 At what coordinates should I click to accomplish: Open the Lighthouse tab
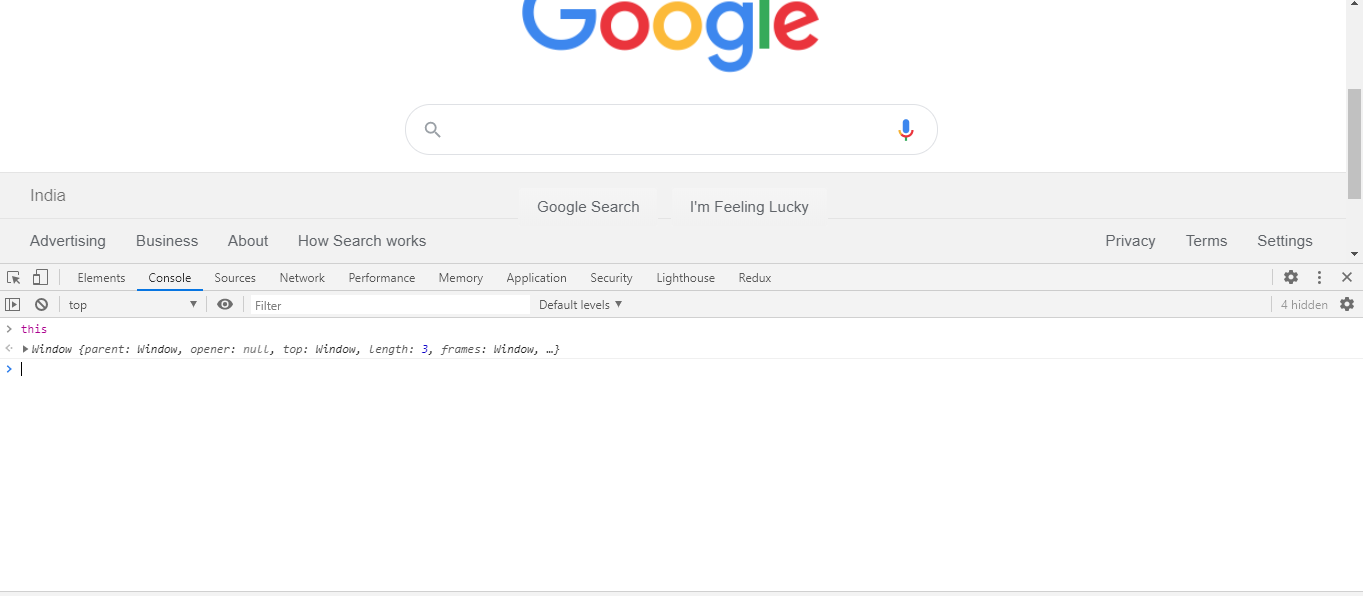pos(686,278)
